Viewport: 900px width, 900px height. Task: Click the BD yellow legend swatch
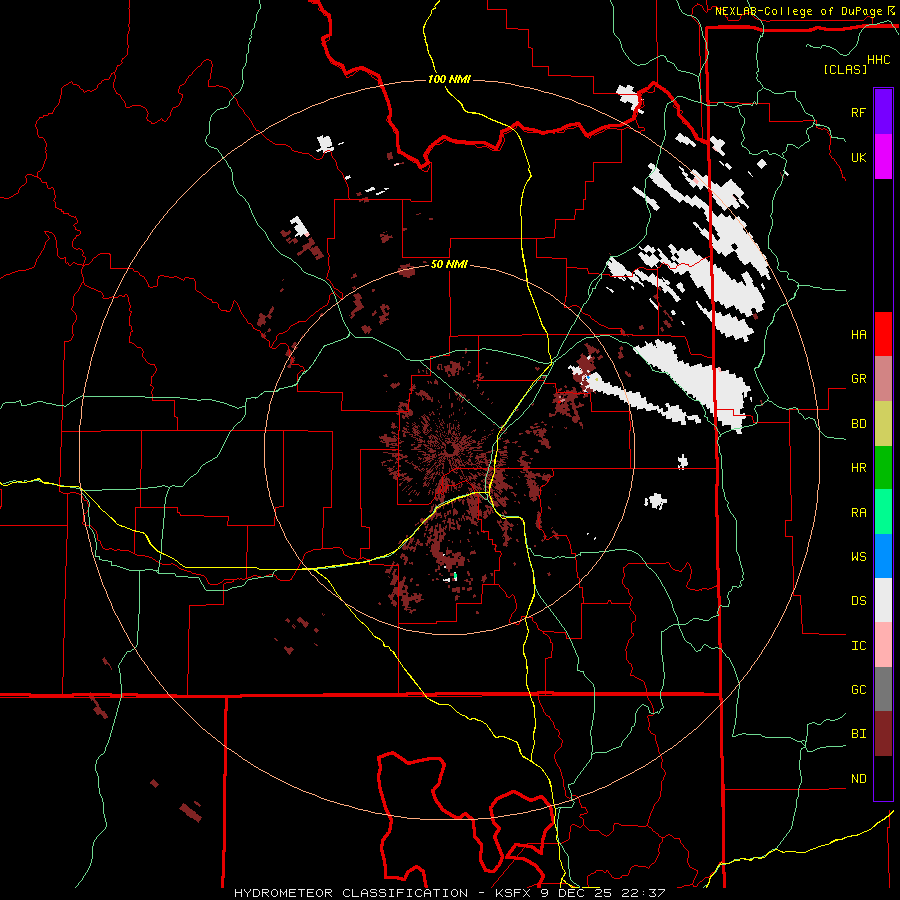coord(883,424)
